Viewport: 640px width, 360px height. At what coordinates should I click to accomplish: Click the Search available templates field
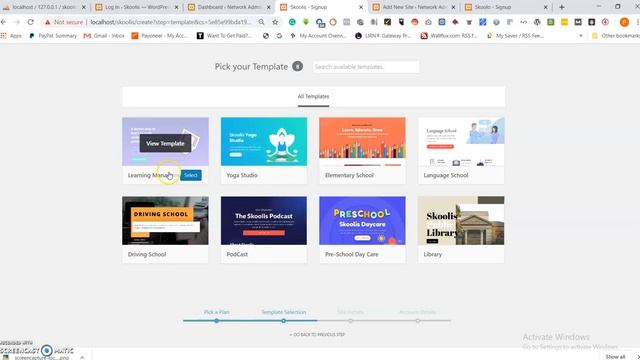[x=366, y=67]
